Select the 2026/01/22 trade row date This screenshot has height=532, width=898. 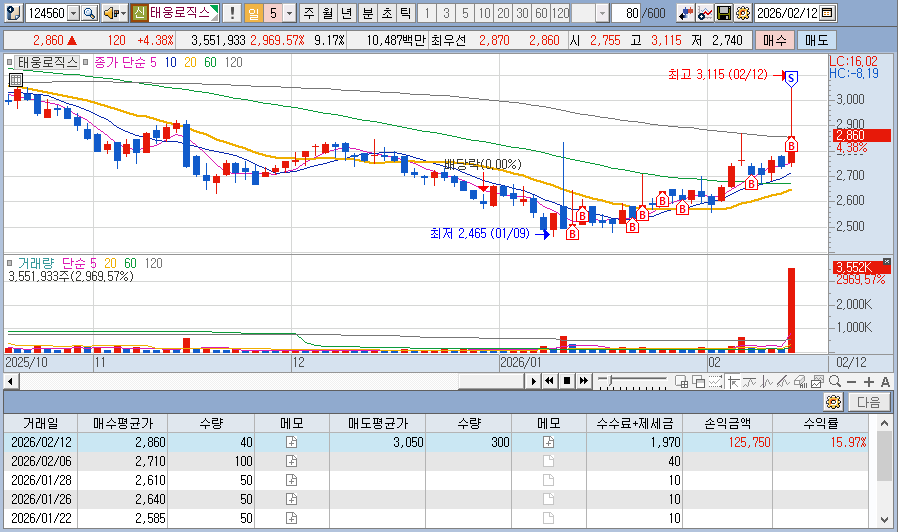[x=41, y=518]
